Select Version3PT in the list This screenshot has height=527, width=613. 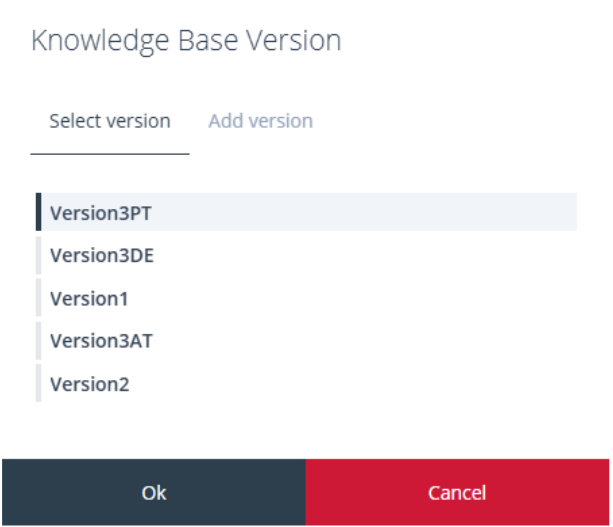306,212
